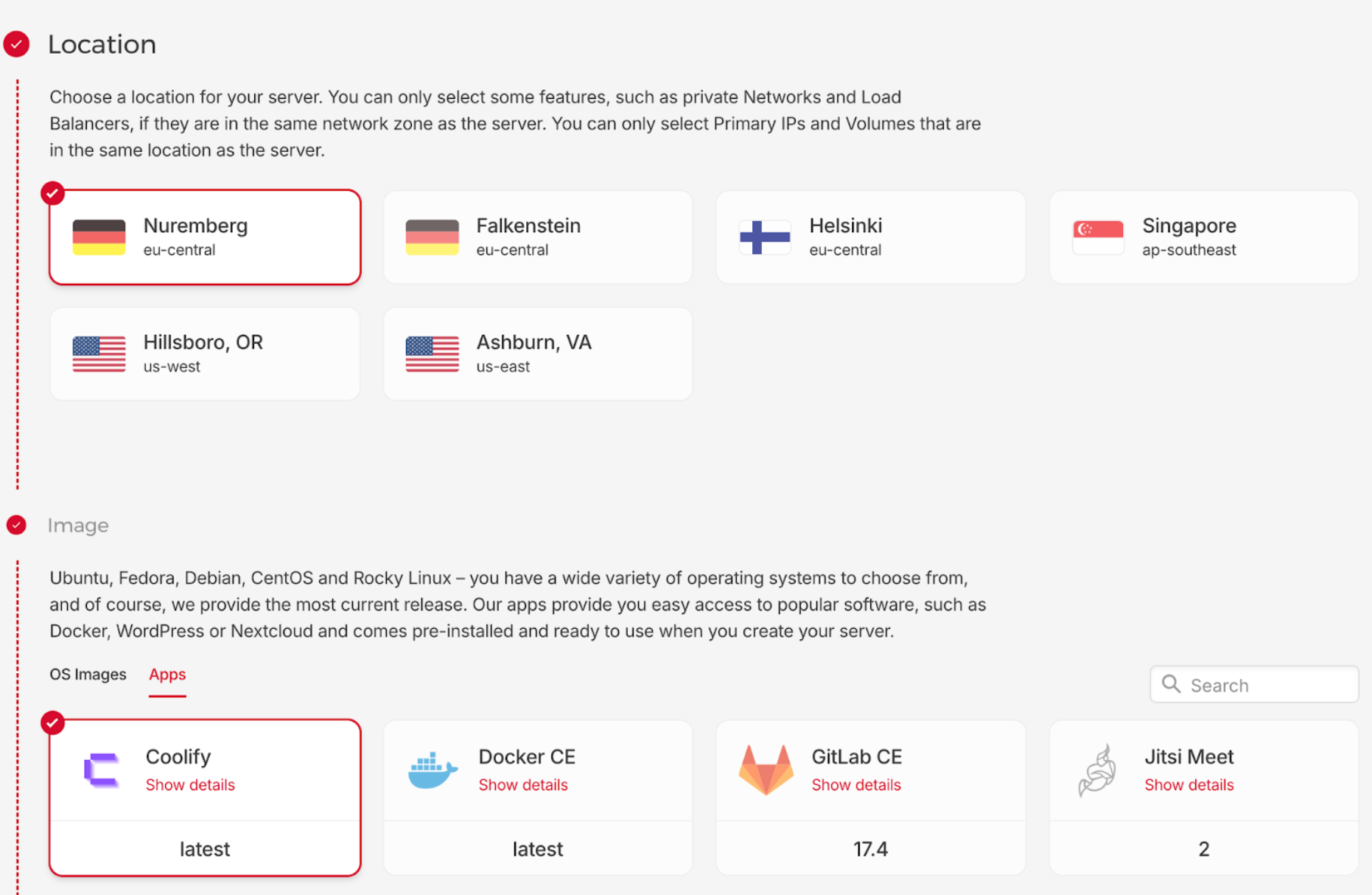Show details for GitLab CE
The image size is (1372, 895).
click(856, 785)
